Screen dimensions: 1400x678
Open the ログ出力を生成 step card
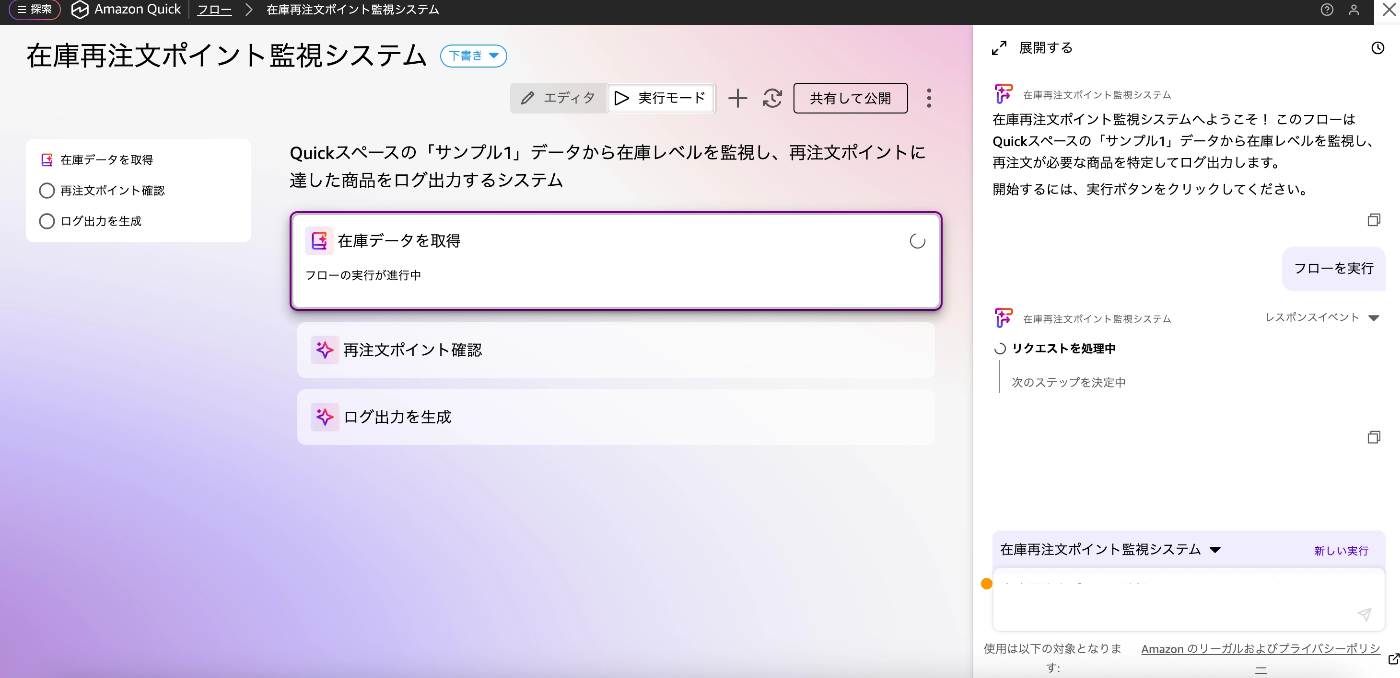616,417
